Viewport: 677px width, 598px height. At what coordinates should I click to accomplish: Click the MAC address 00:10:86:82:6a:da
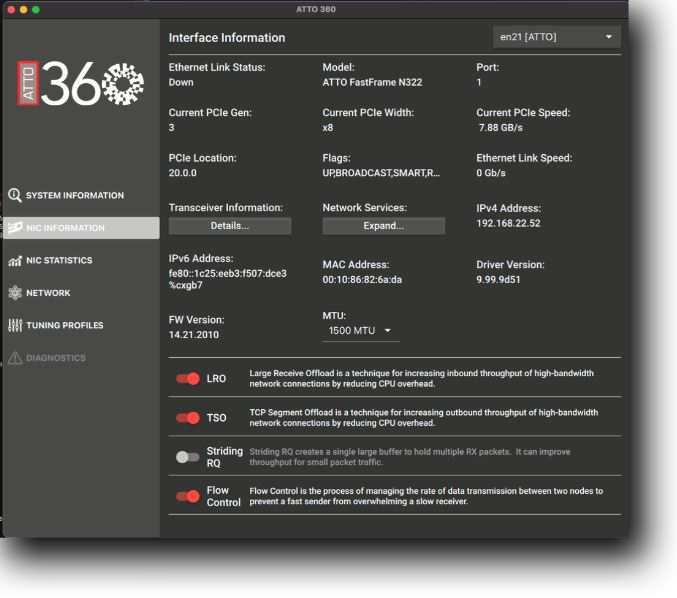(x=362, y=280)
